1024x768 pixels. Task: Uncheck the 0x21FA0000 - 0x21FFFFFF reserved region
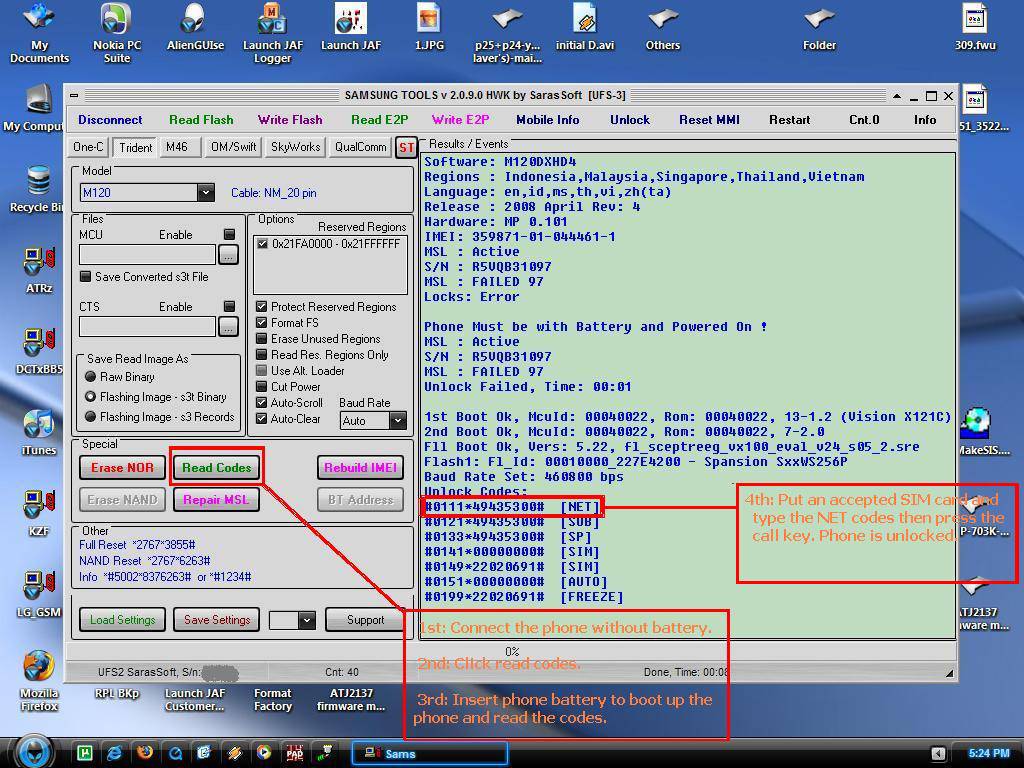[263, 244]
